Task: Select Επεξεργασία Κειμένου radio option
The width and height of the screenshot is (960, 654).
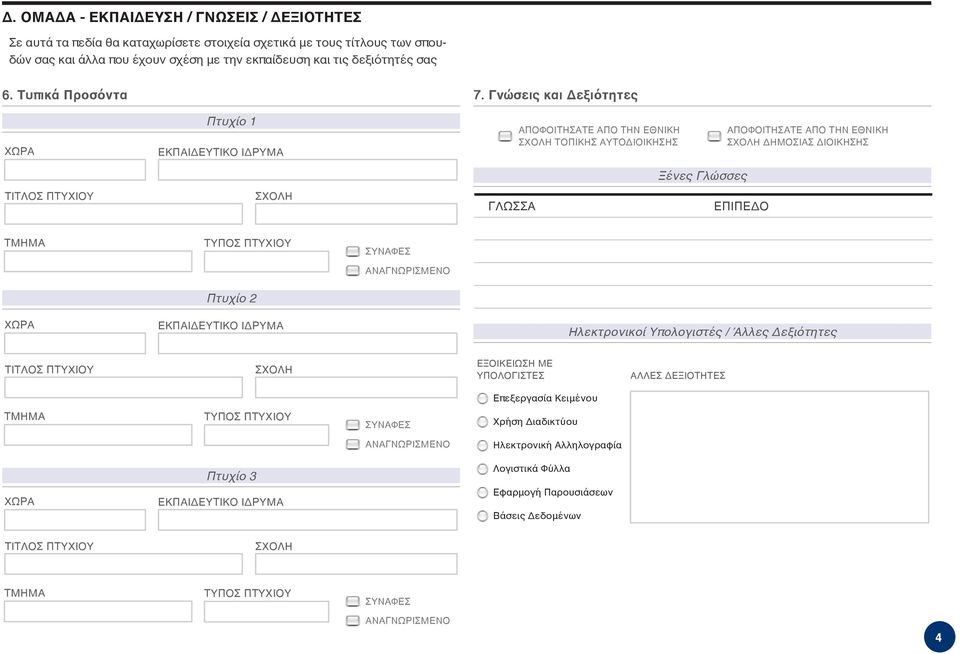Action: coord(482,399)
